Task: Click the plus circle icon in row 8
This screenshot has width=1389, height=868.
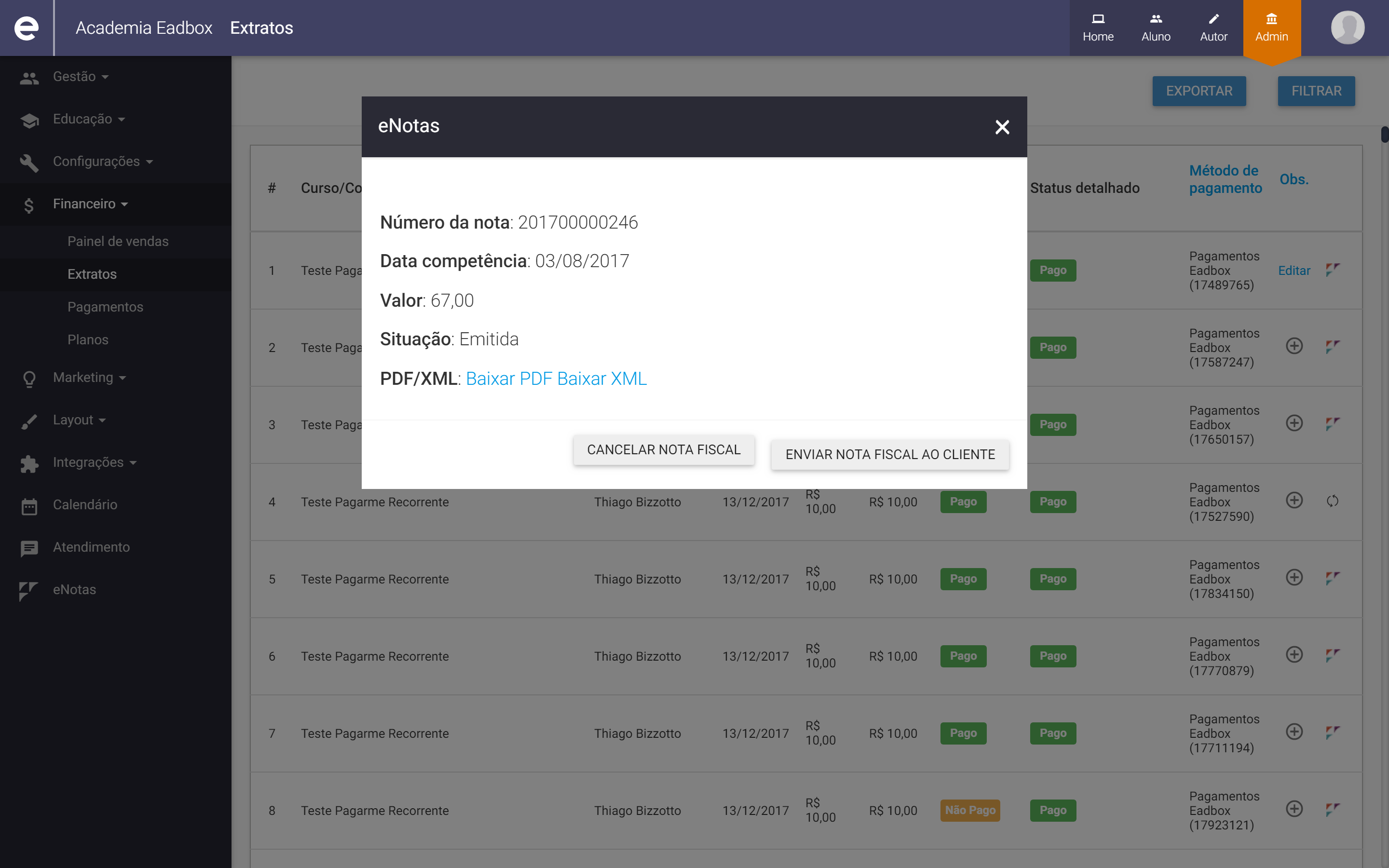Action: click(1294, 809)
